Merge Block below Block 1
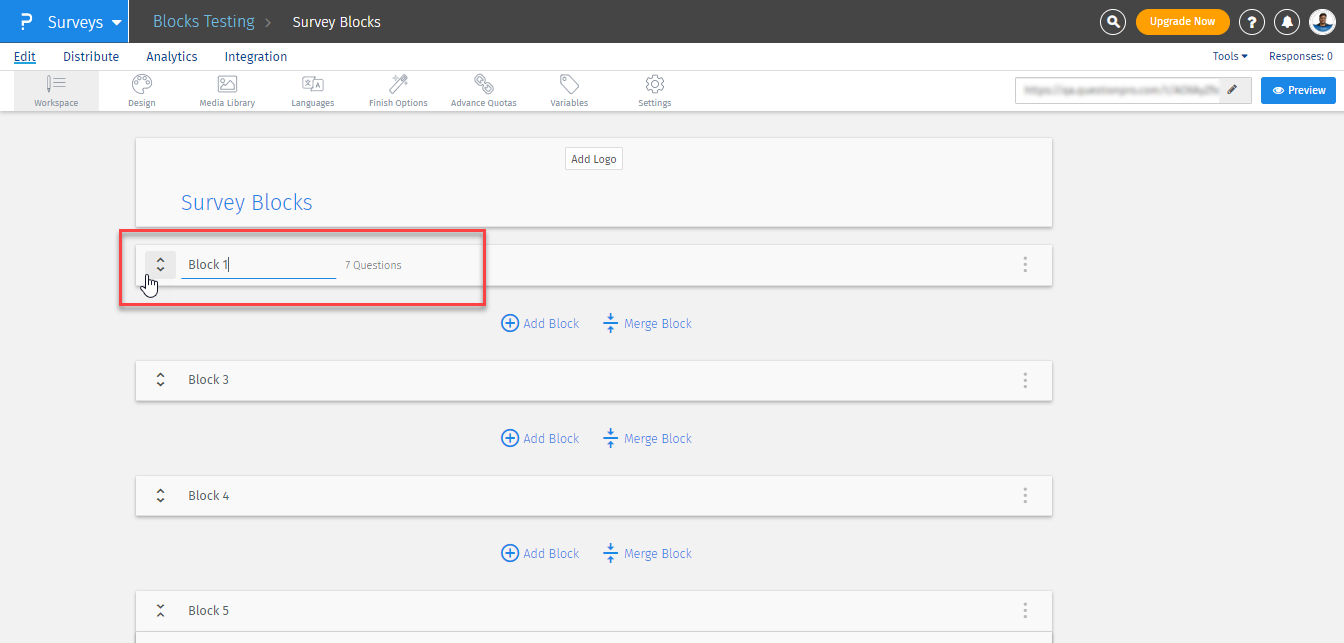 coord(647,324)
